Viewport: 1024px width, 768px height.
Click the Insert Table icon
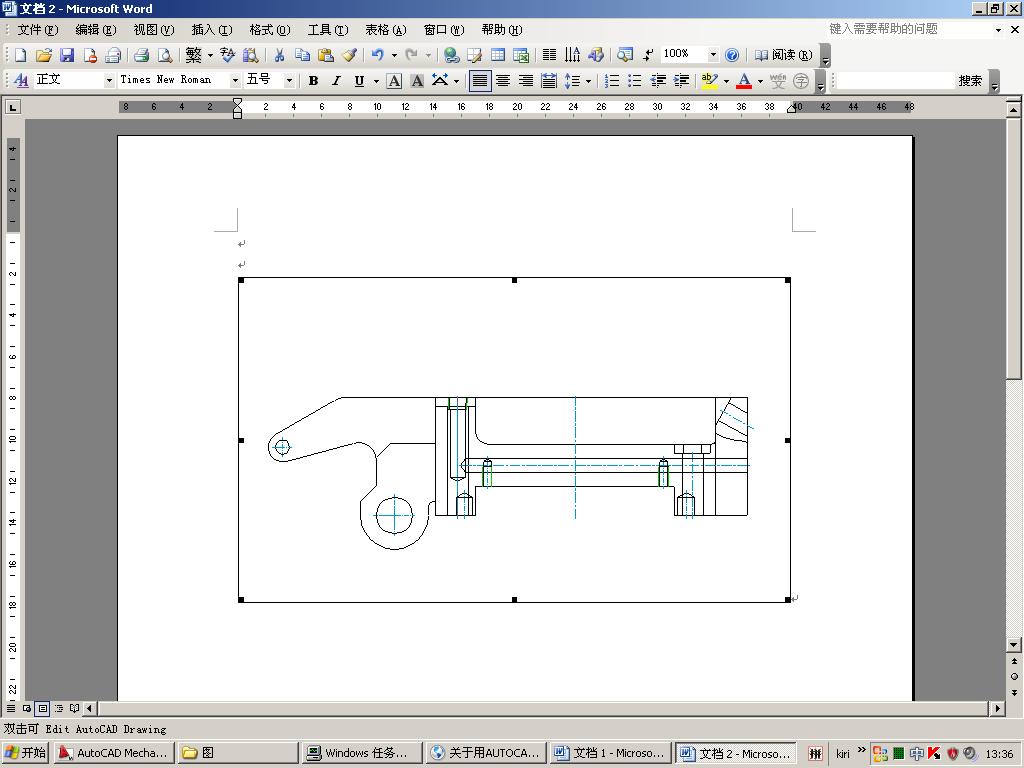click(x=497, y=56)
